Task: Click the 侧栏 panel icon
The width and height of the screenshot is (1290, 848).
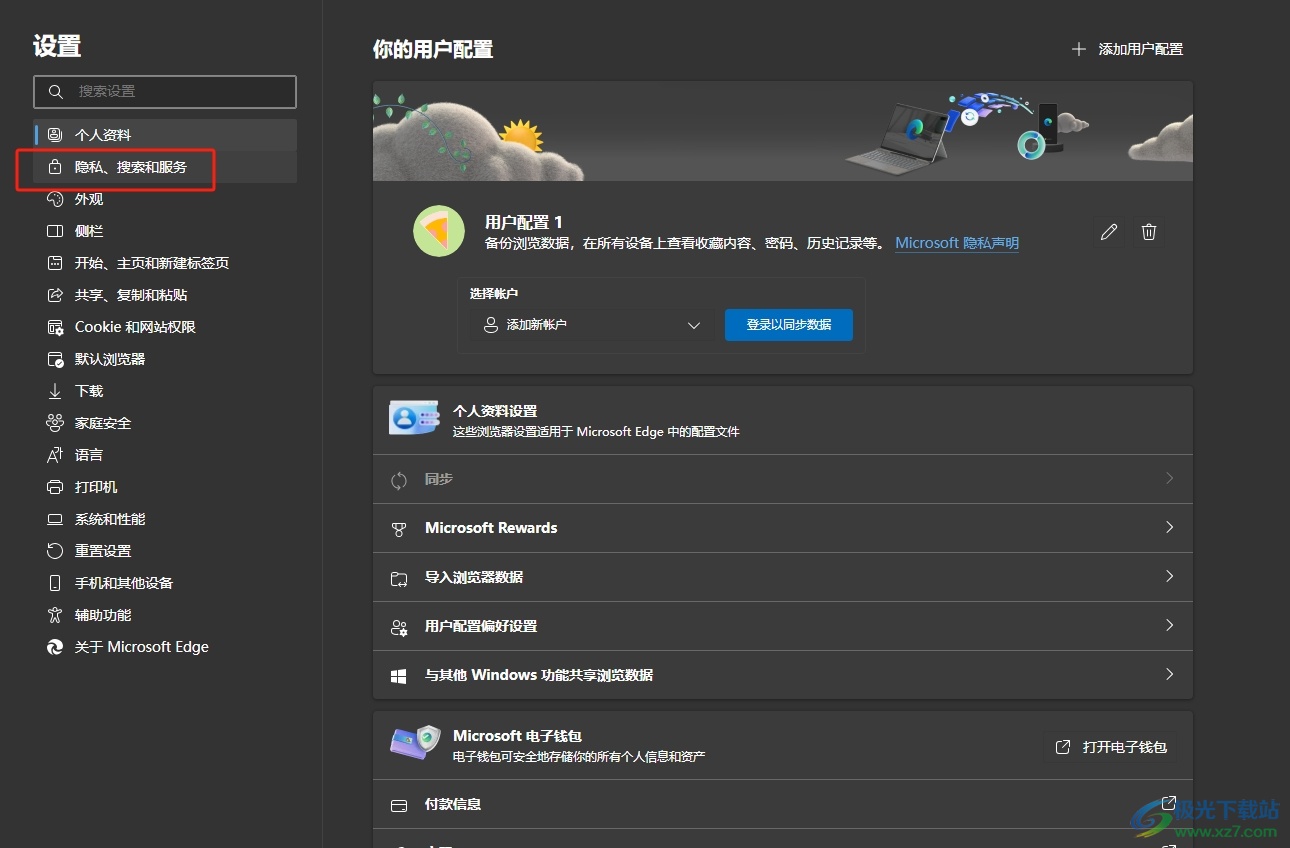Action: pyautogui.click(x=55, y=231)
